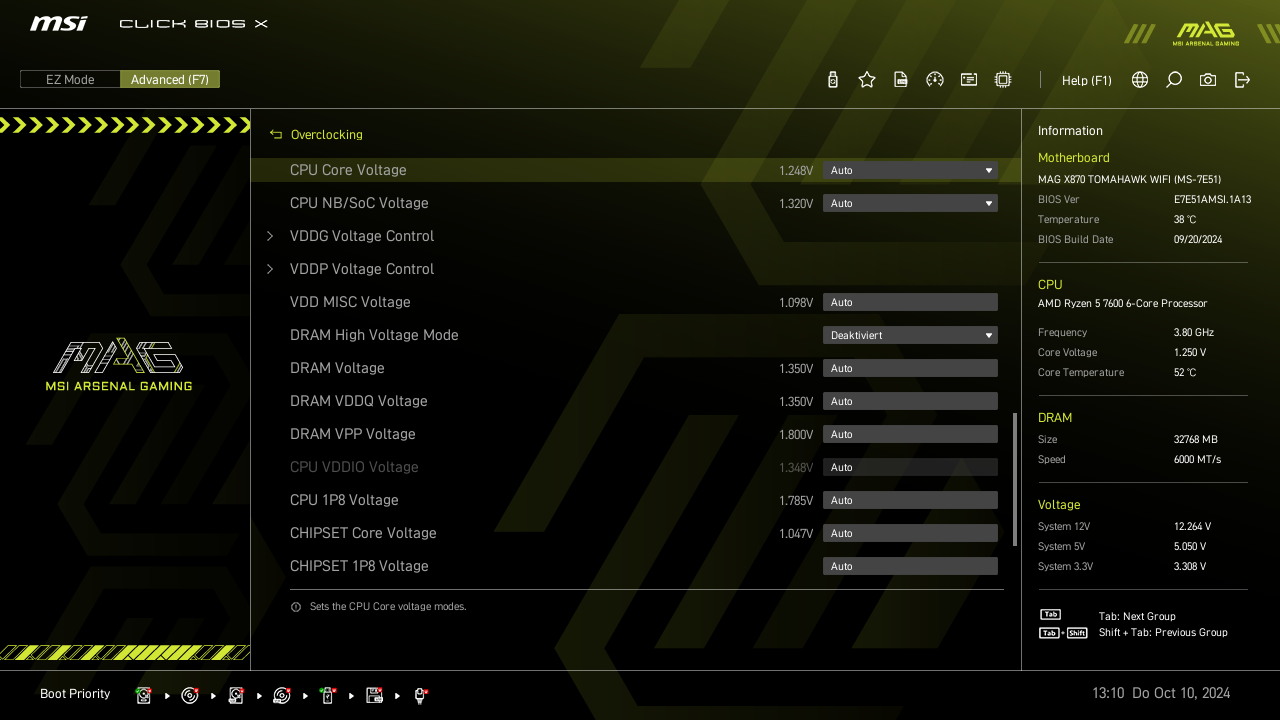Open the language globe icon
Image resolution: width=1280 pixels, height=720 pixels.
point(1140,80)
